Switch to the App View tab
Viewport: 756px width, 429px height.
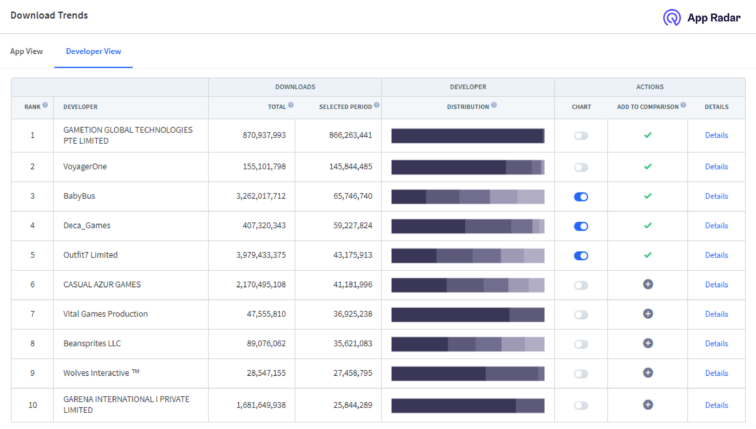27,51
